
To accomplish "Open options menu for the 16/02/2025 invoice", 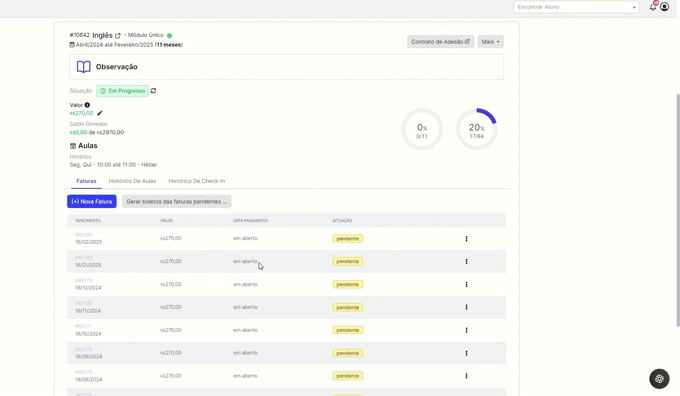I will (x=466, y=239).
